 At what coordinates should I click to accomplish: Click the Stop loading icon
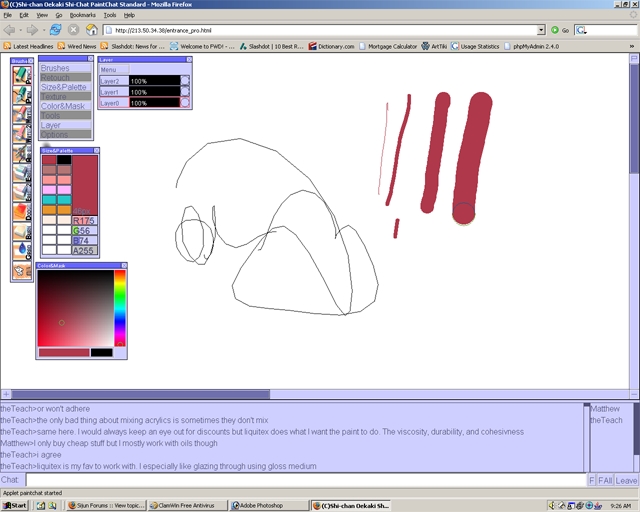tap(73, 30)
